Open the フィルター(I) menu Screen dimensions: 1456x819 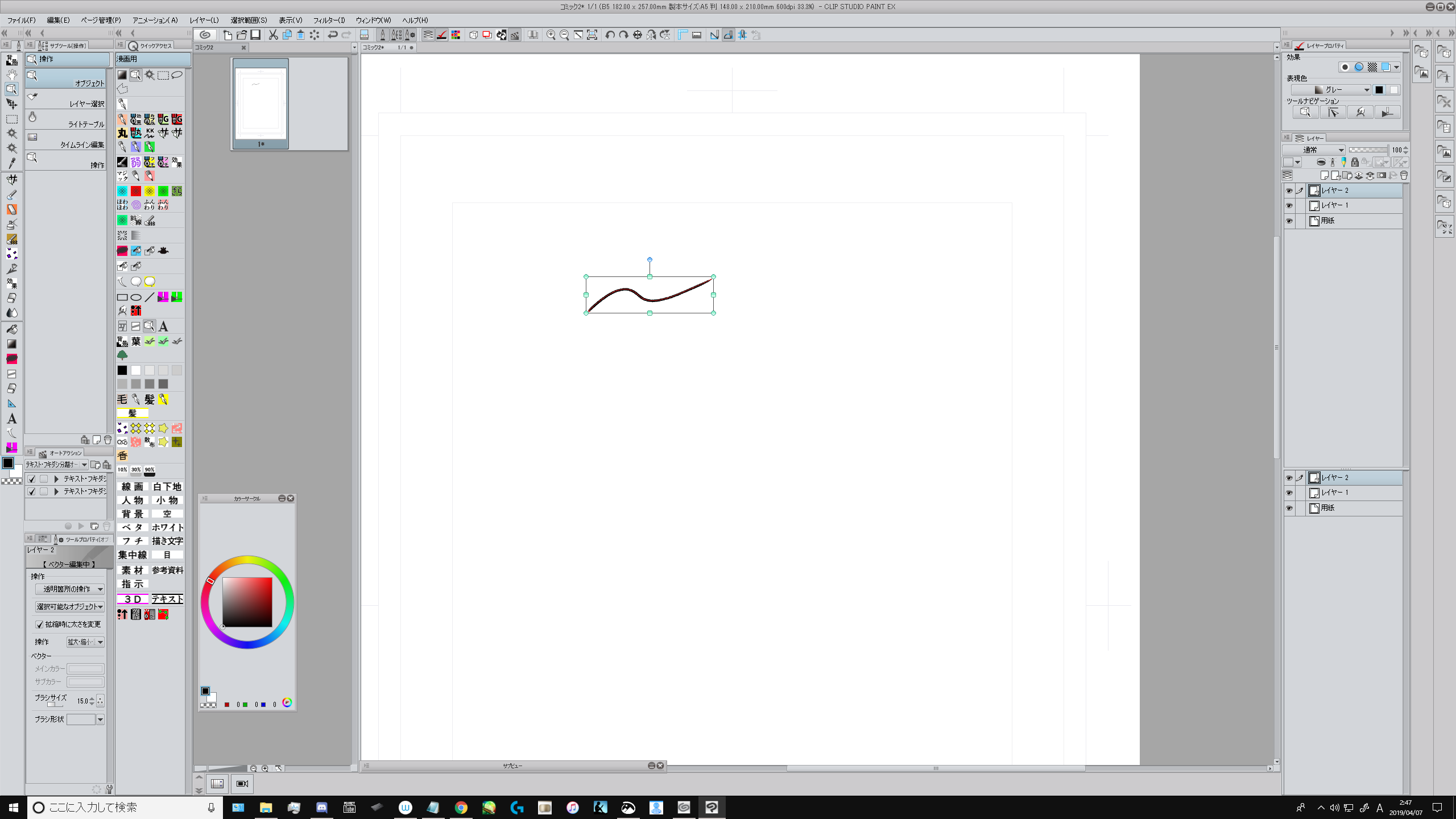(x=328, y=20)
